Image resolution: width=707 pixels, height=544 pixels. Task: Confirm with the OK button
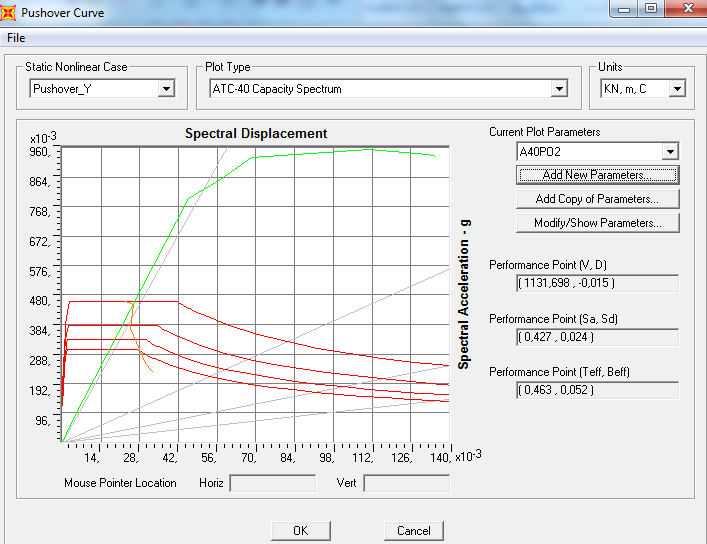[301, 531]
